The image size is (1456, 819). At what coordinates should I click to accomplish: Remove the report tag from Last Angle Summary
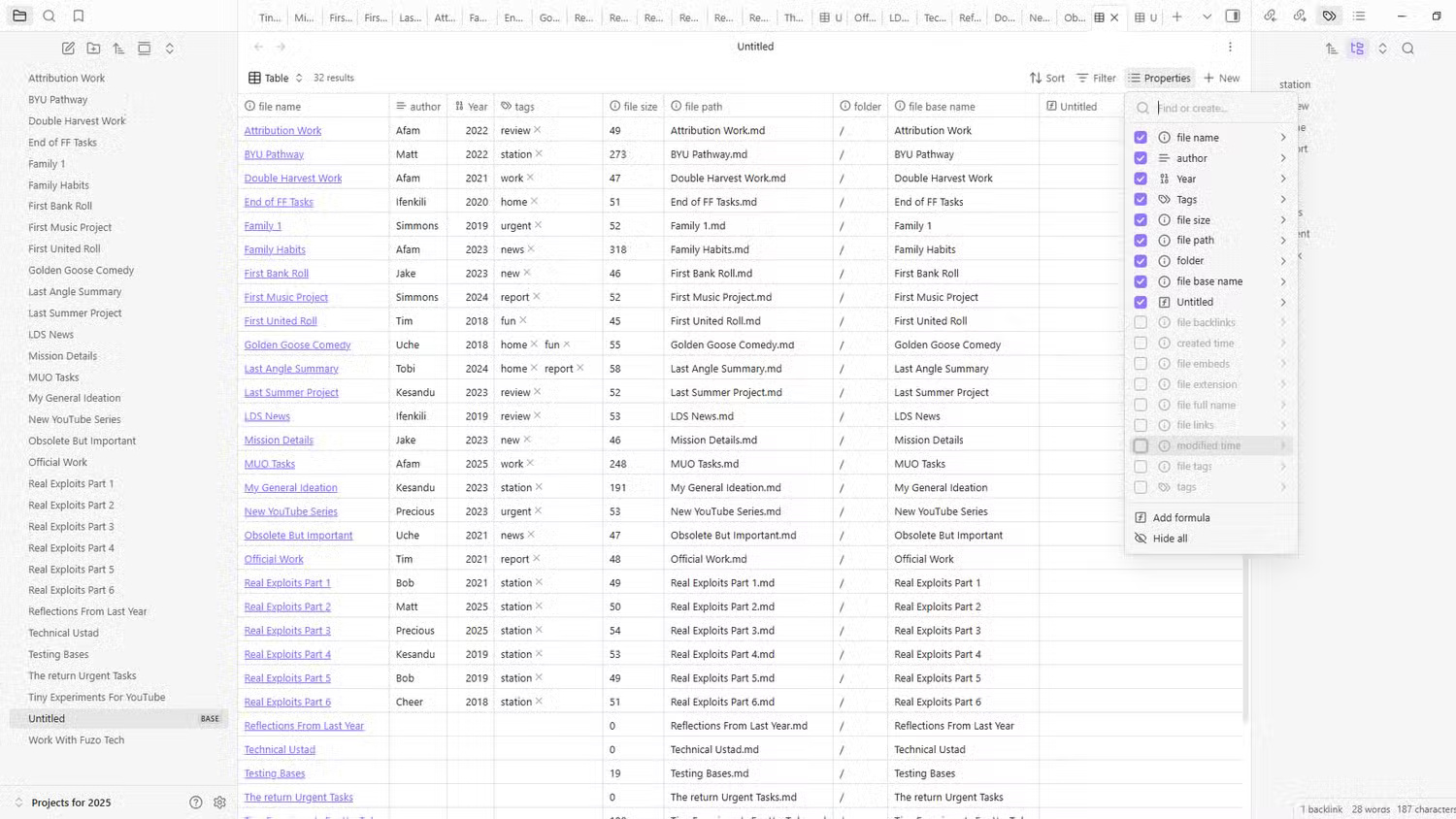coord(580,369)
